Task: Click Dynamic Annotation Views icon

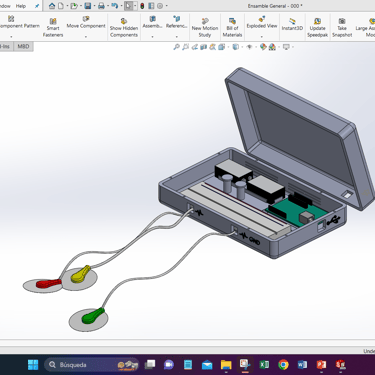Action: [x=212, y=47]
